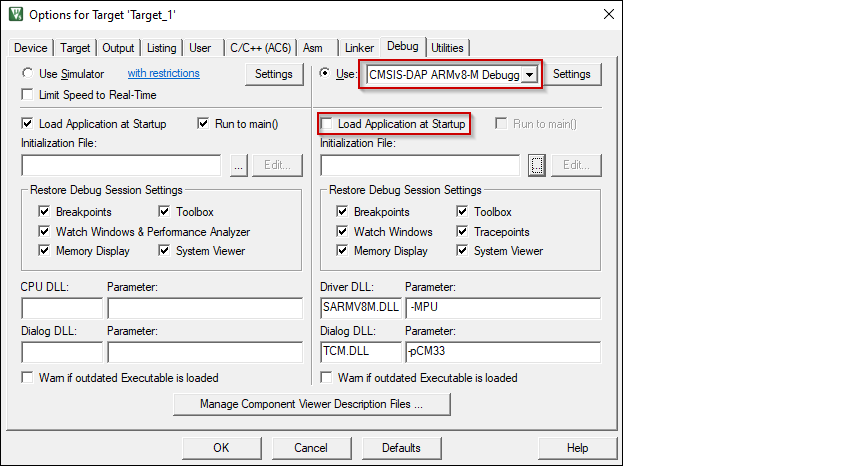Open the C/C++ (AC6) tab

tap(258, 48)
